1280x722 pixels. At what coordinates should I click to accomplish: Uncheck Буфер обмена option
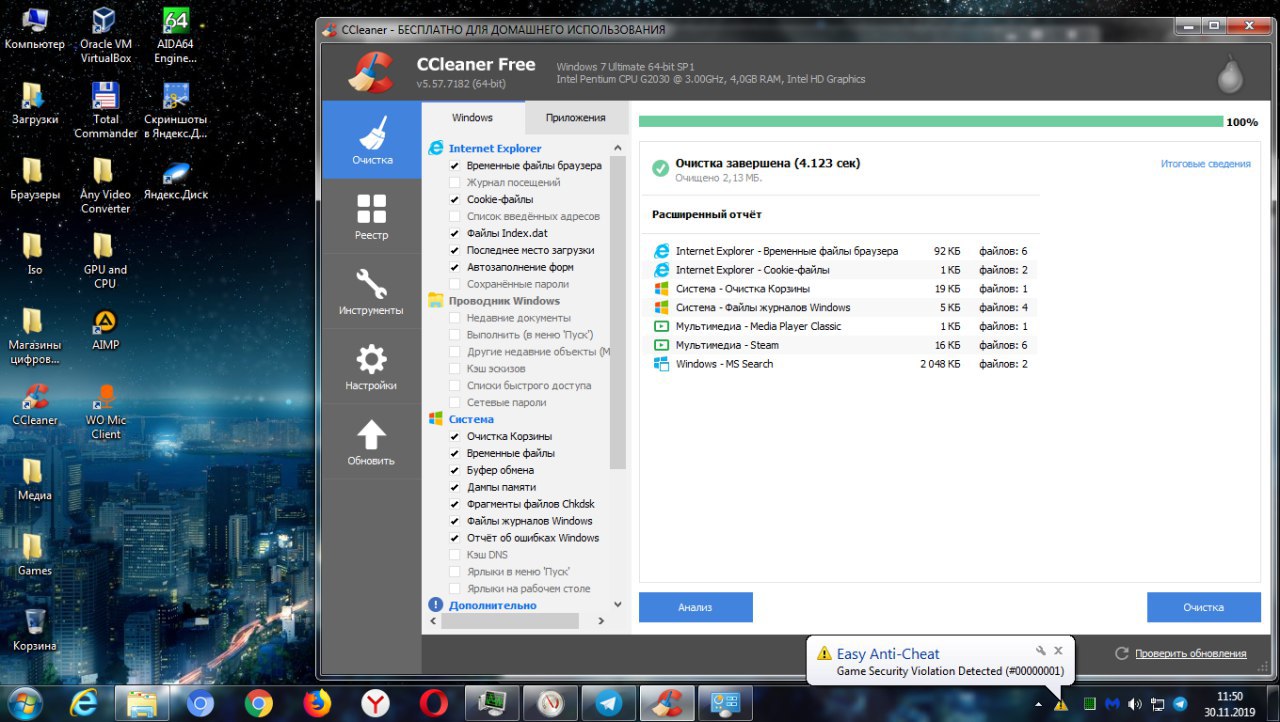pos(455,471)
